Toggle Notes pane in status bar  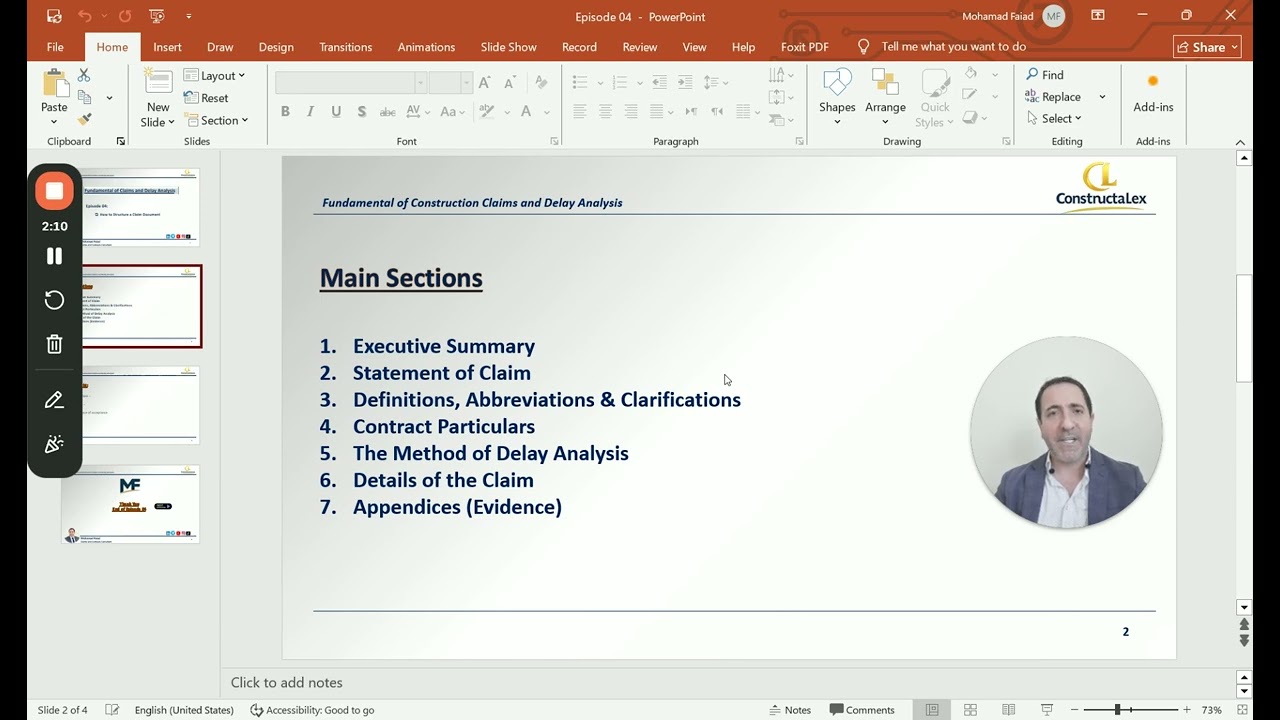click(x=790, y=710)
